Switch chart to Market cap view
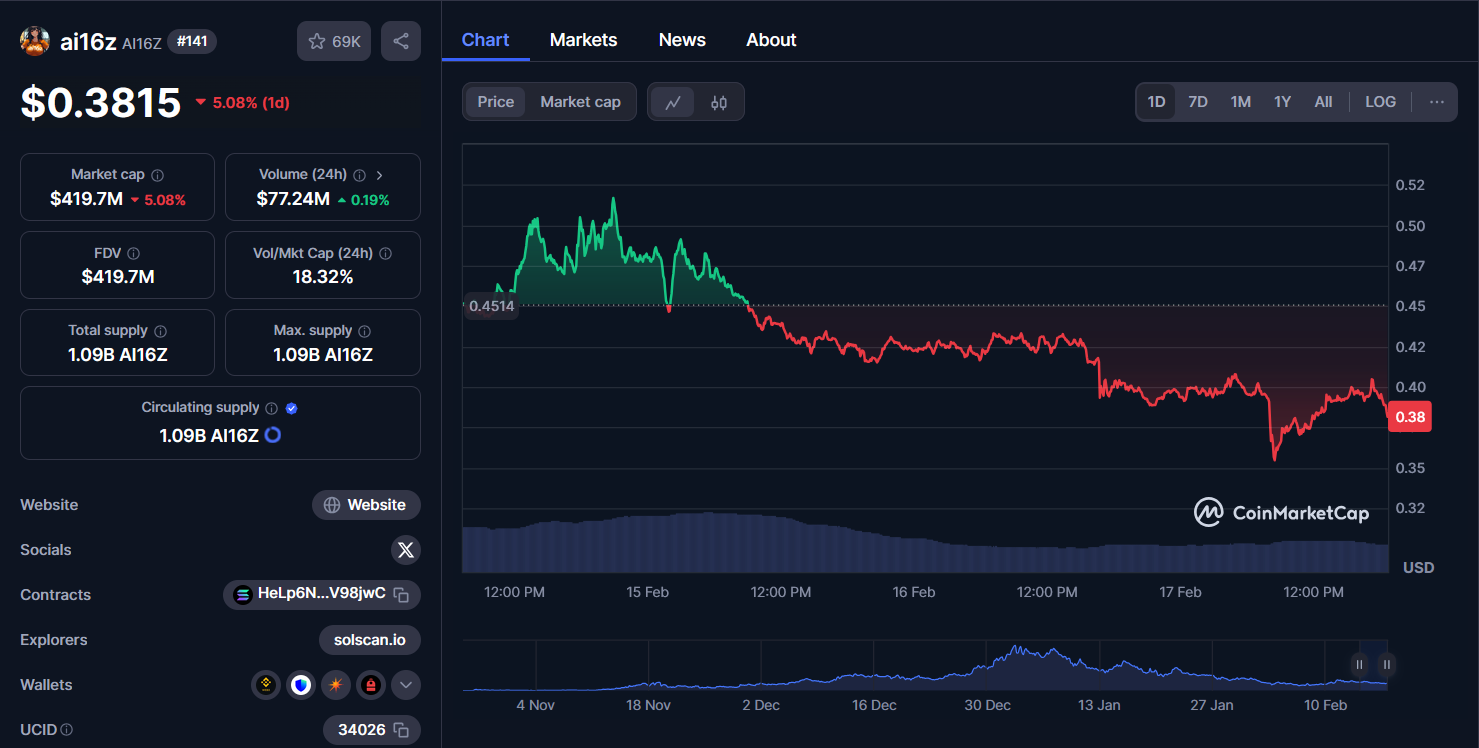1479x748 pixels. click(580, 101)
